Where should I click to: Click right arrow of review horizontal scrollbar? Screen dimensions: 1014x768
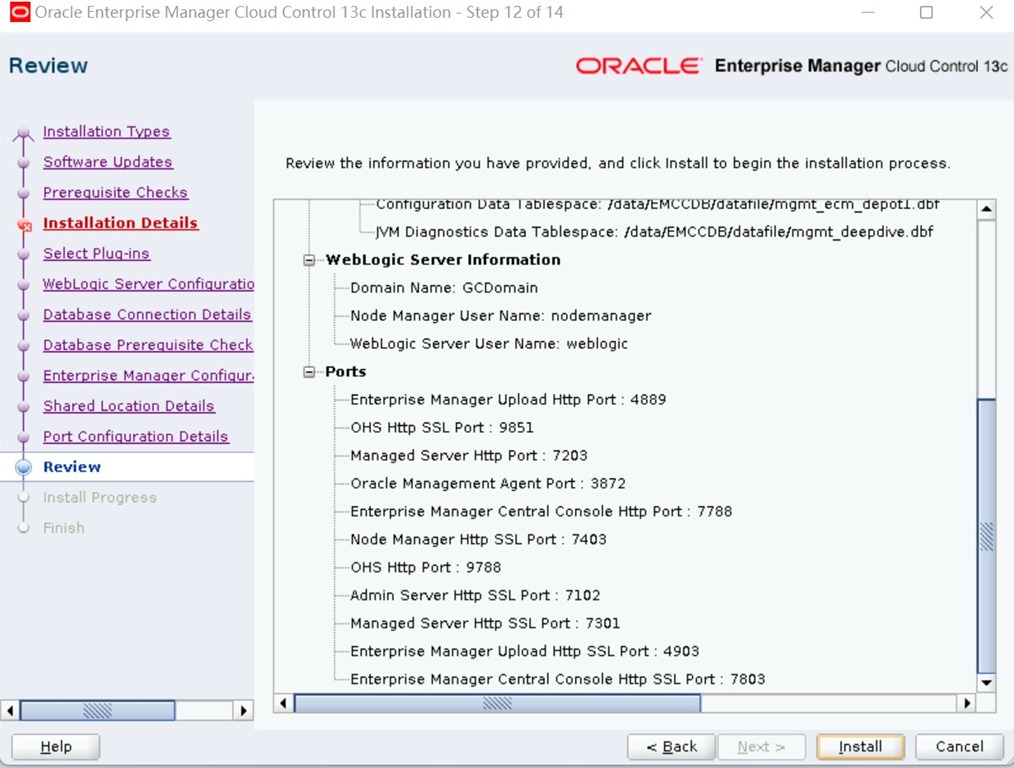[x=967, y=703]
